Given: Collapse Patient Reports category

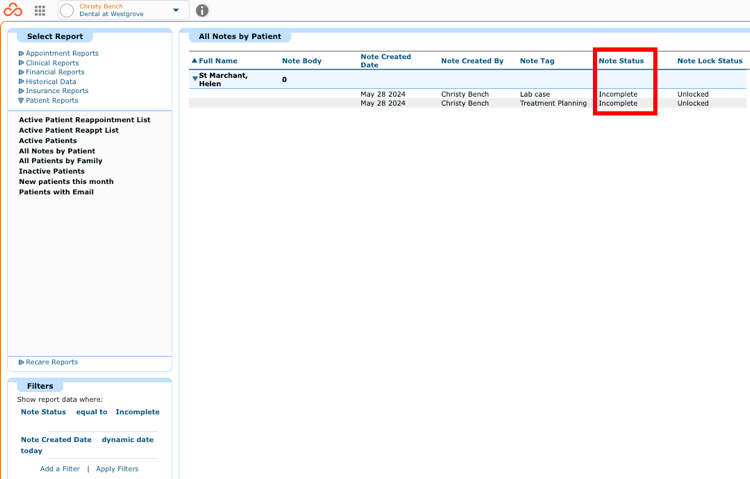Looking at the screenshot, I should point(48,100).
